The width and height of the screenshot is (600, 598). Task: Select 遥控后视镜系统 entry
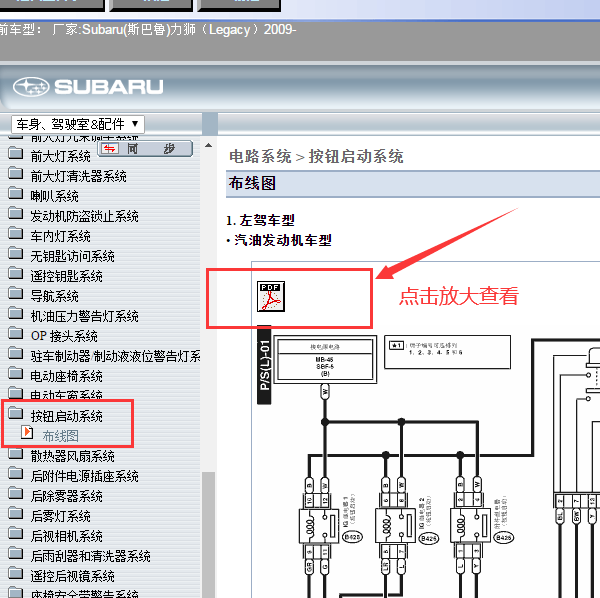click(72, 576)
